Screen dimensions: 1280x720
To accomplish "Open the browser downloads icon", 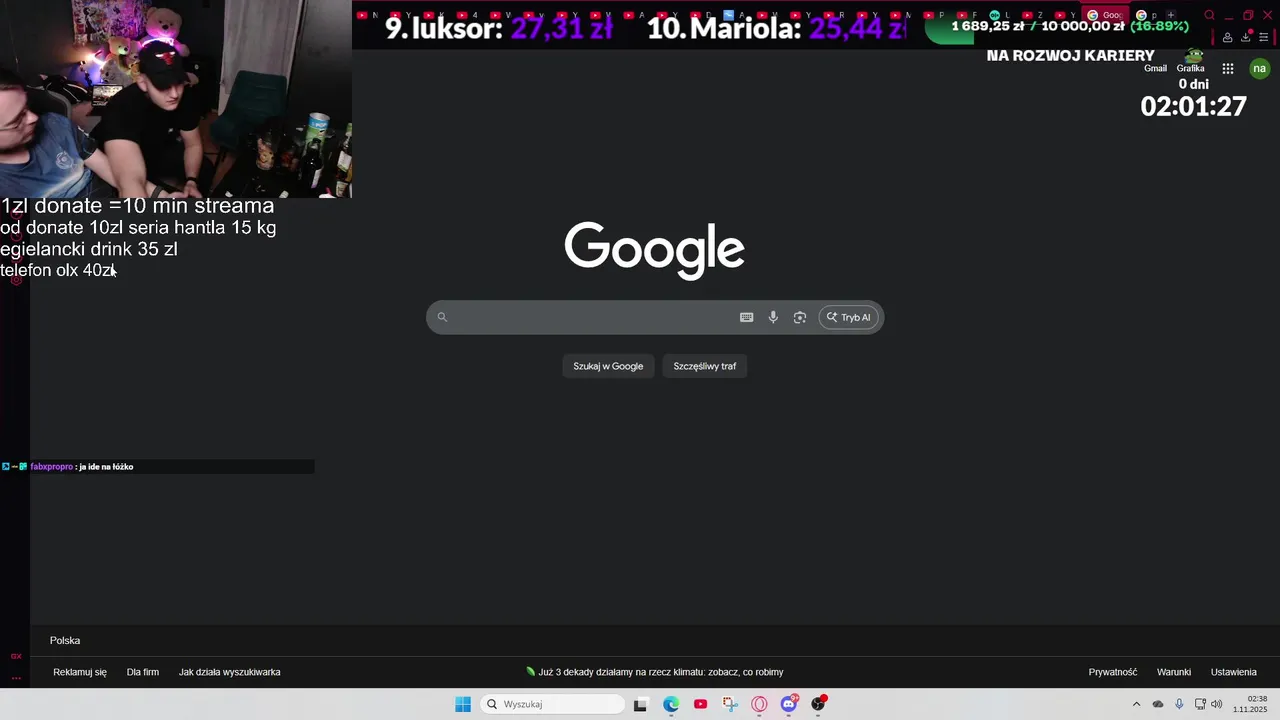I will click(1246, 38).
